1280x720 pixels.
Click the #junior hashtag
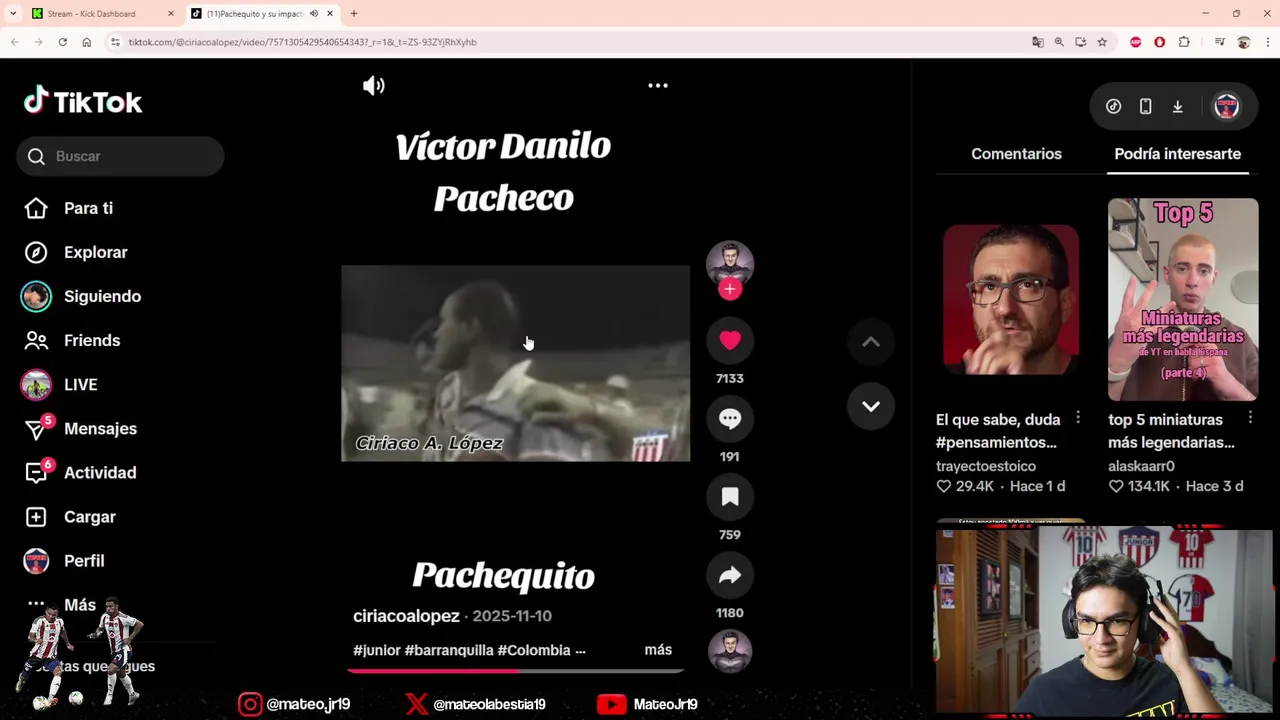377,650
